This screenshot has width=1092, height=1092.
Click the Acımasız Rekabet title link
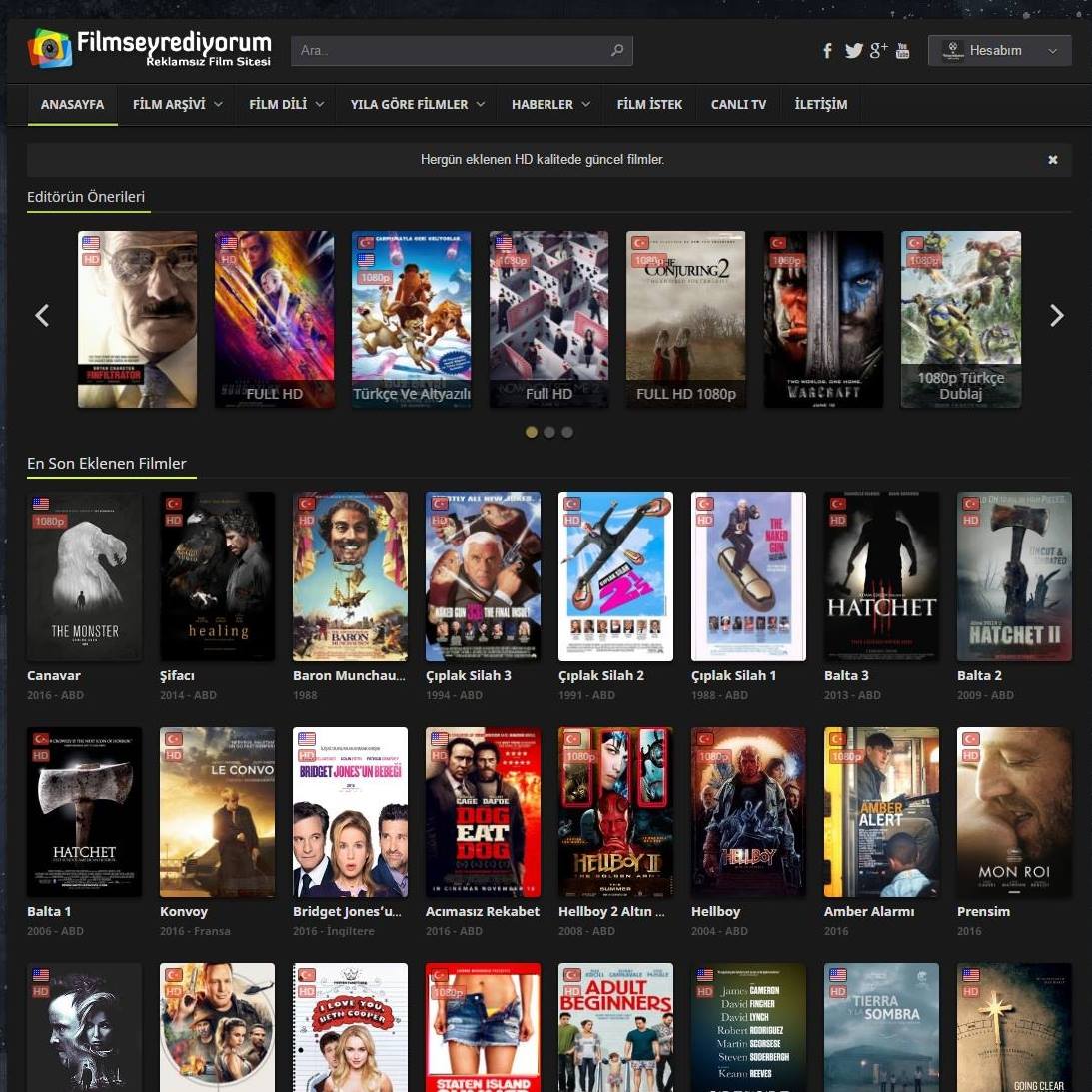click(x=482, y=911)
